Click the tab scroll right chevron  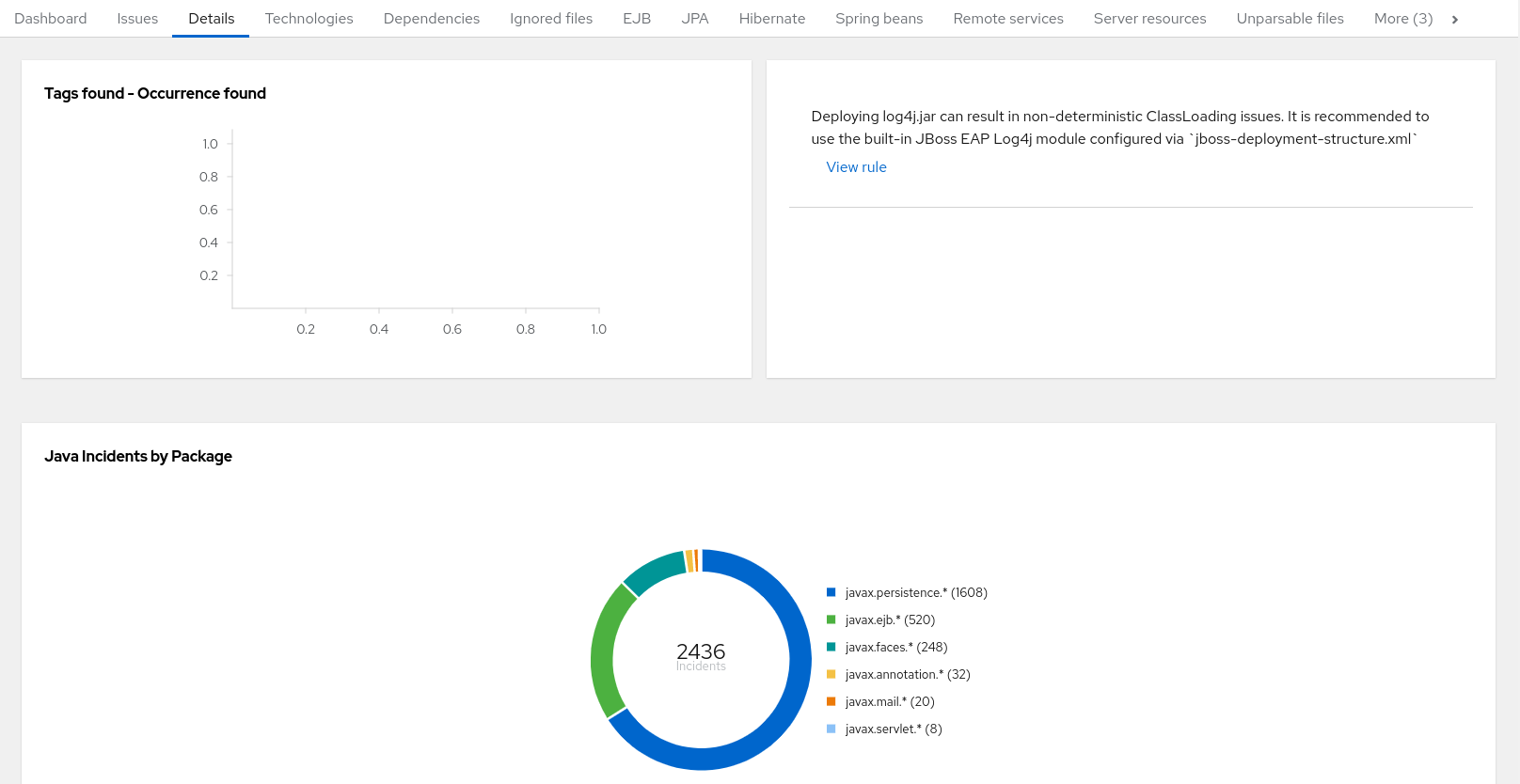click(x=1455, y=20)
